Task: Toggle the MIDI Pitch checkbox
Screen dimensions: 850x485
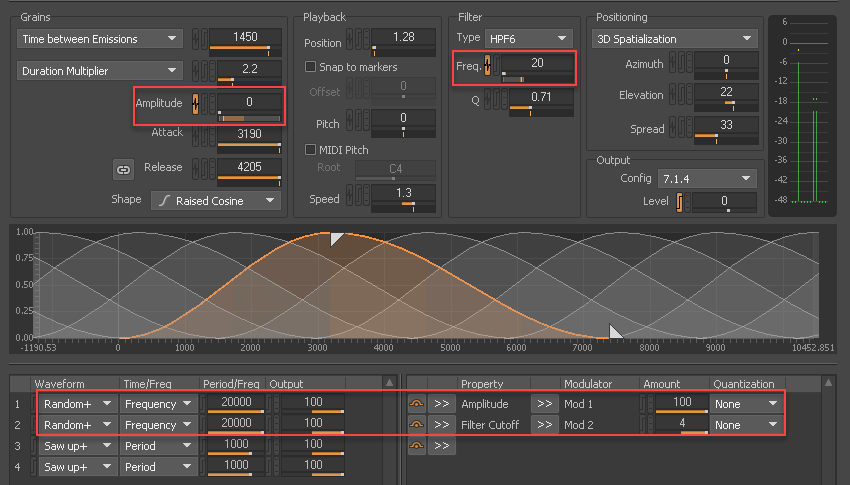Action: (310, 149)
